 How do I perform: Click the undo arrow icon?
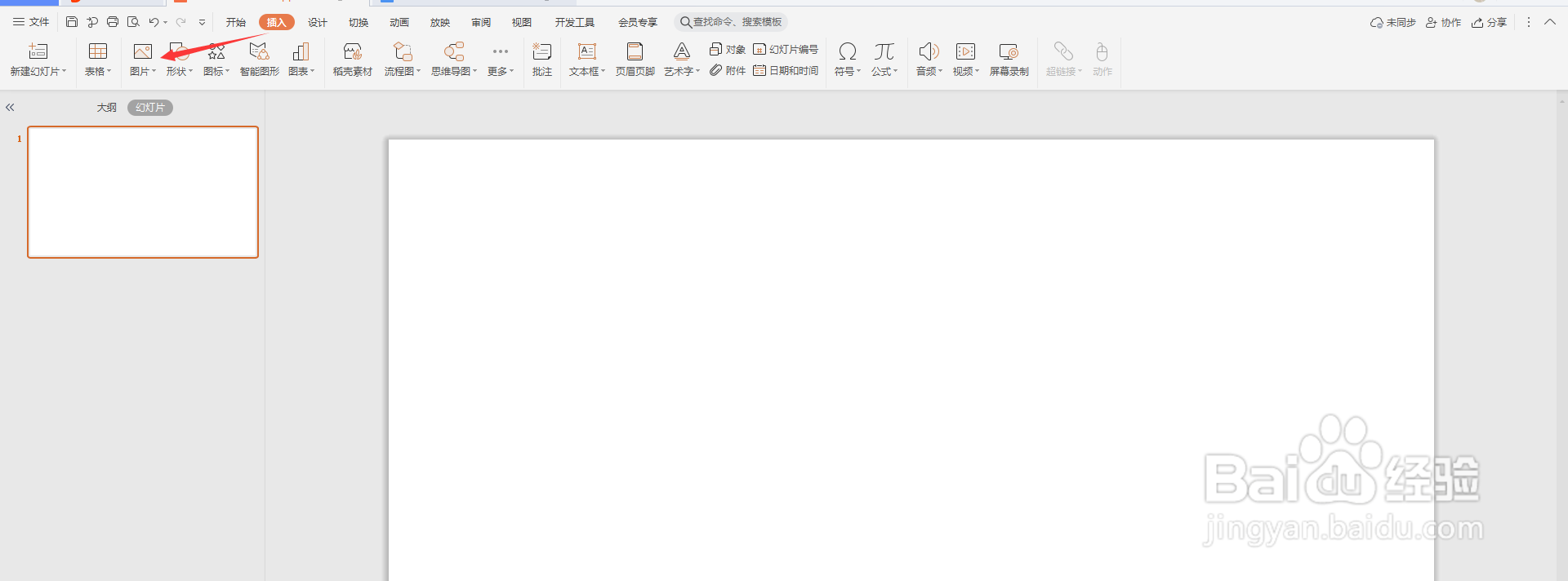[154, 22]
